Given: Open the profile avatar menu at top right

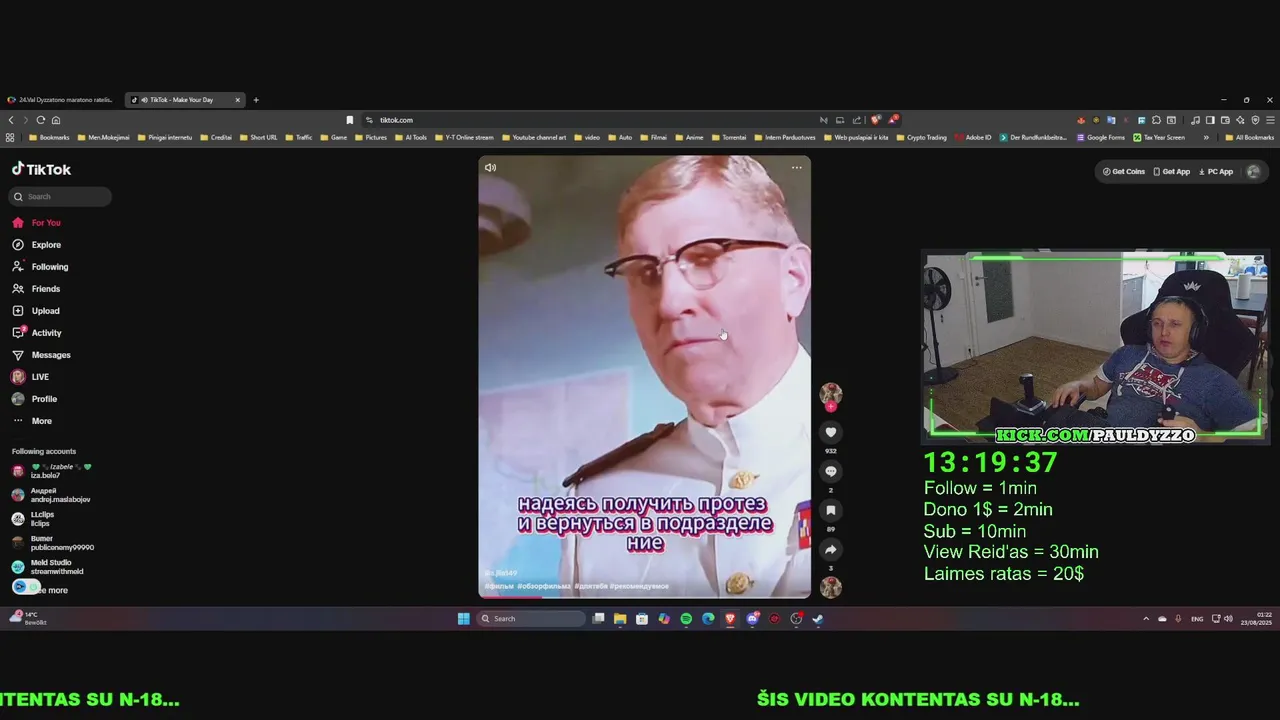Looking at the screenshot, I should point(1253,172).
